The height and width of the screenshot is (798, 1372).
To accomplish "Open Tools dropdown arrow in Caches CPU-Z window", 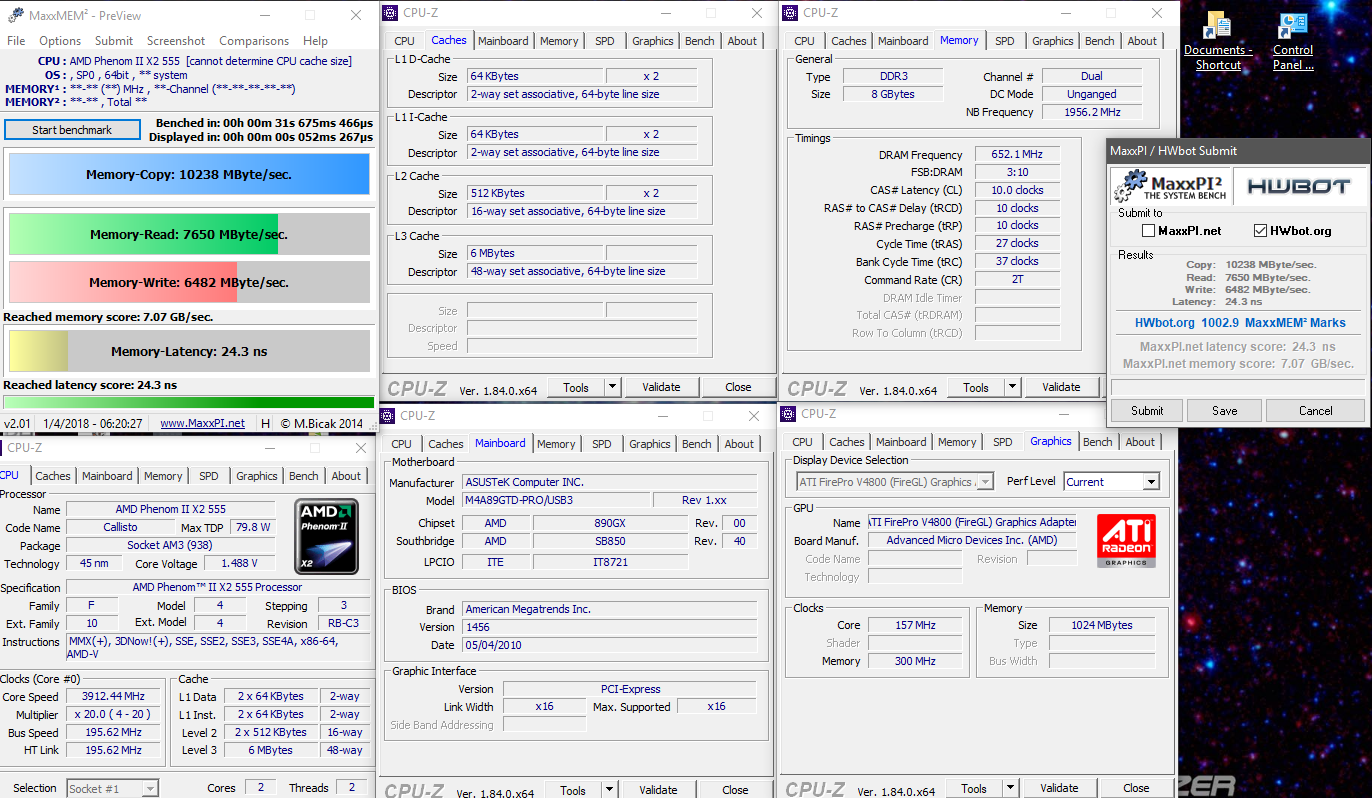I will click(613, 387).
